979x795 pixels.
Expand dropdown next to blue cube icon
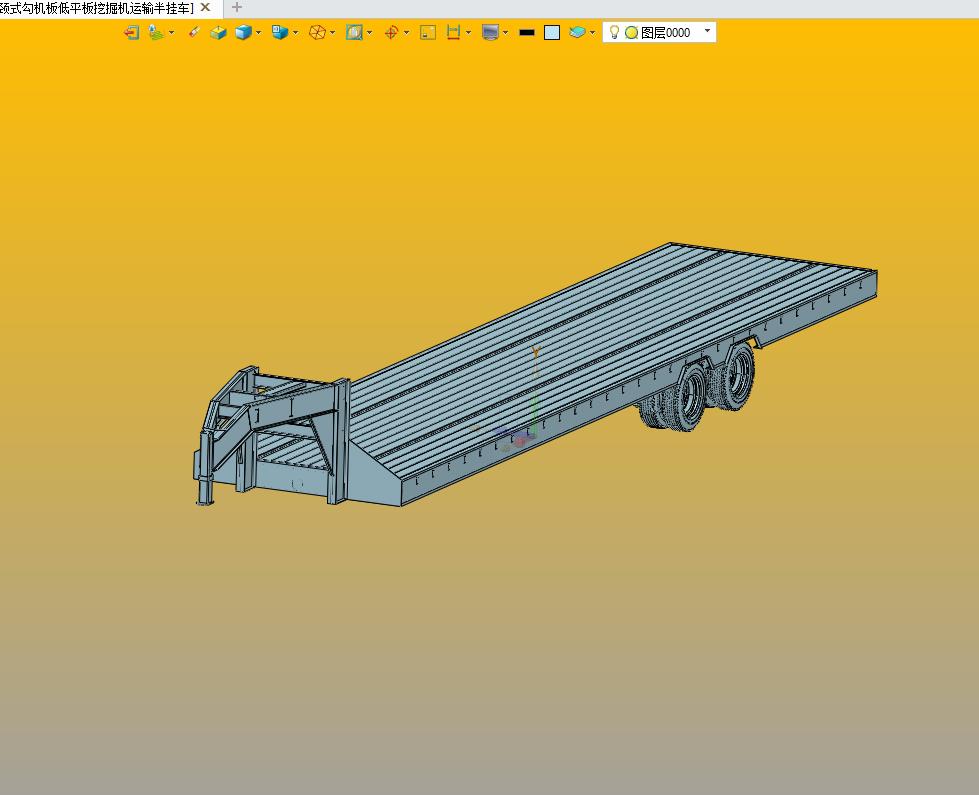click(259, 32)
